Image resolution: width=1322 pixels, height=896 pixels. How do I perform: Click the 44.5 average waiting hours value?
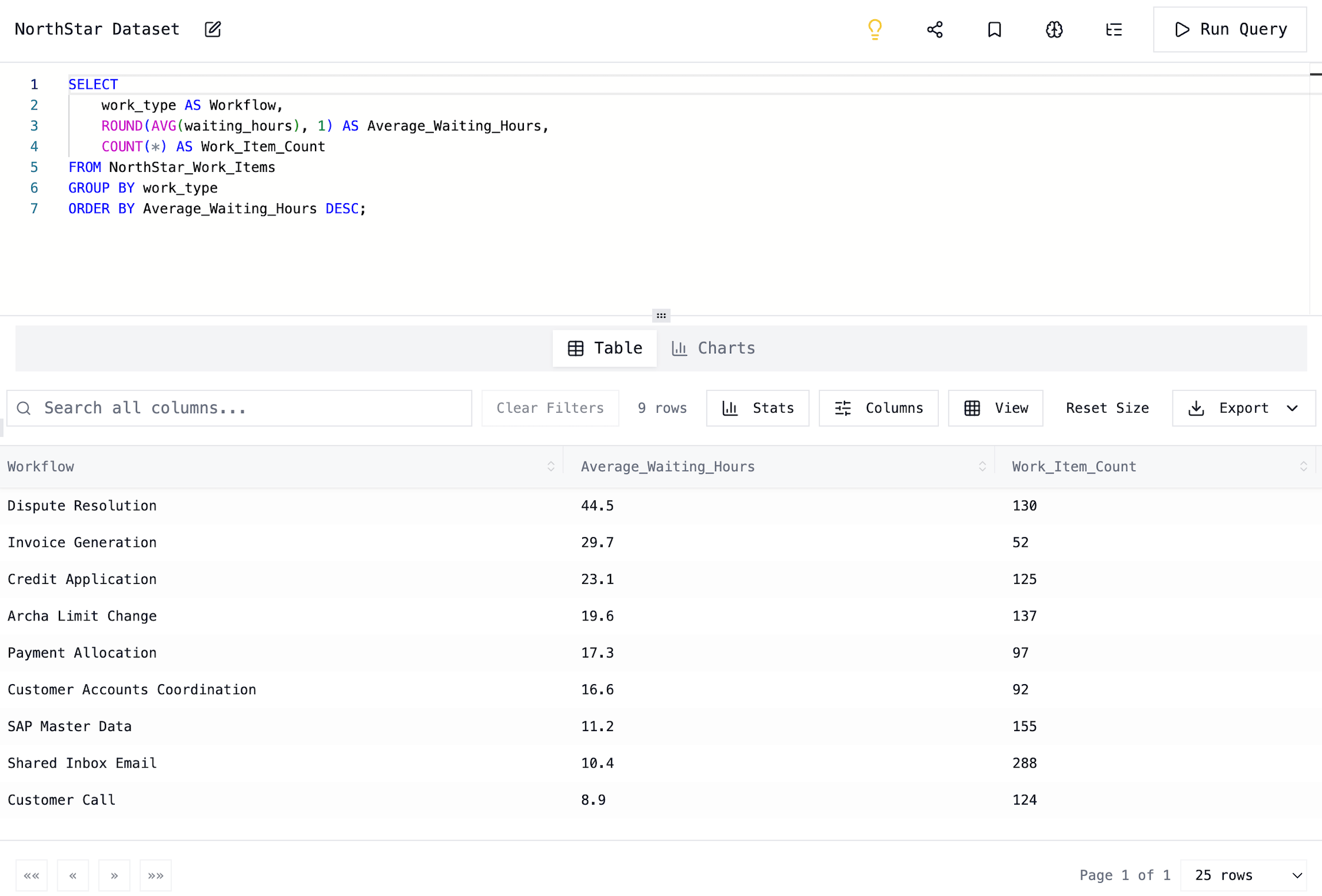(x=597, y=506)
